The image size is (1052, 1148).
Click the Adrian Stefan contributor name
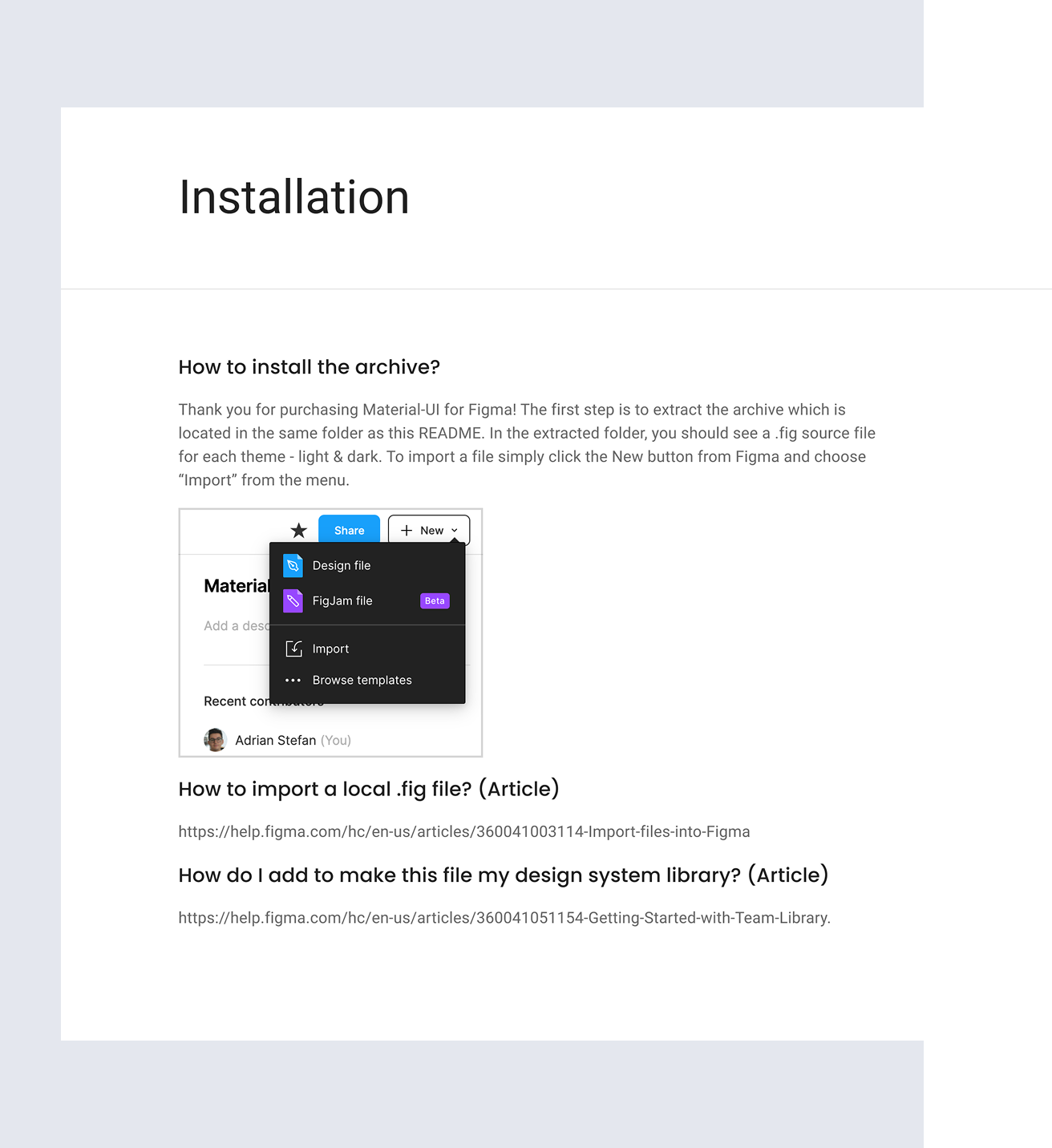(x=275, y=740)
